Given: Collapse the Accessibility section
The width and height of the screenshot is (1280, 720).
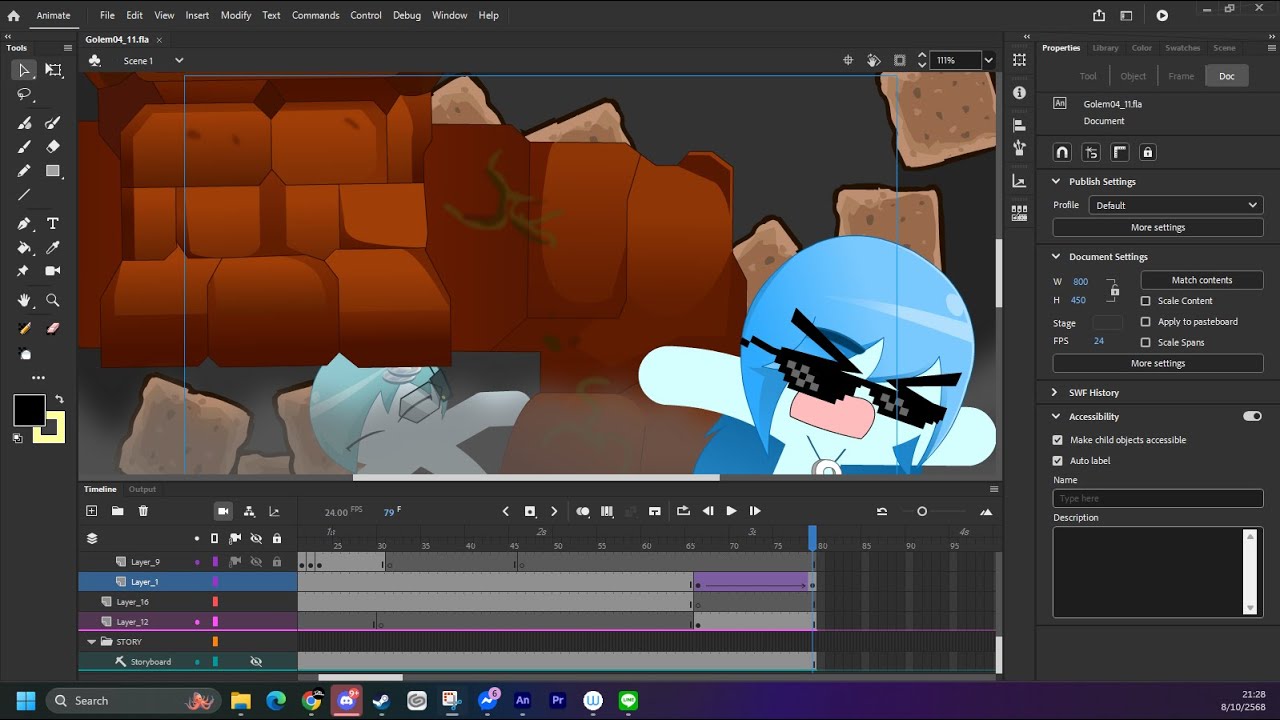Looking at the screenshot, I should coord(1055,417).
